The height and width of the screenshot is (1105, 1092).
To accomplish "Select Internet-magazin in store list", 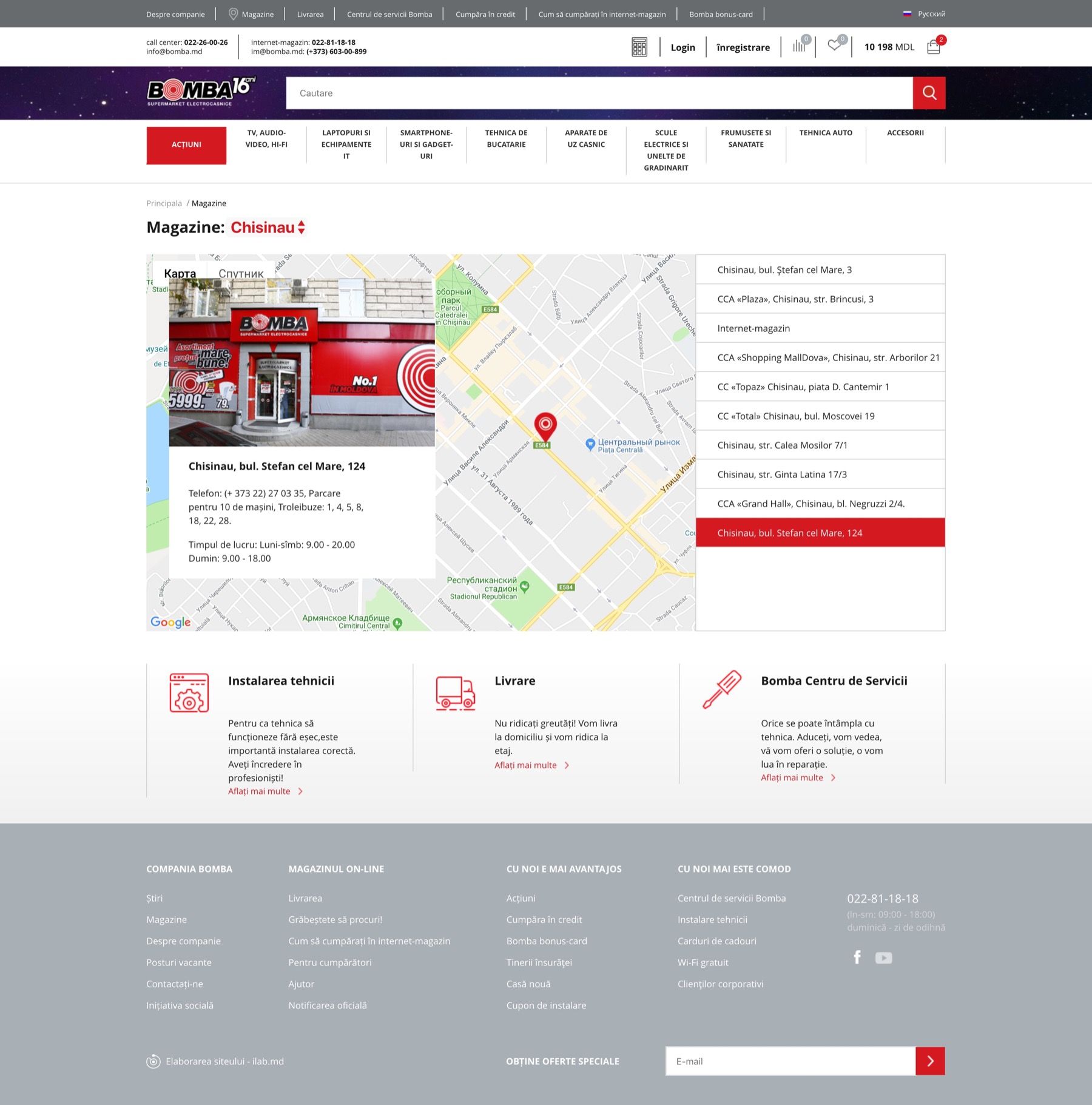I will [820, 328].
